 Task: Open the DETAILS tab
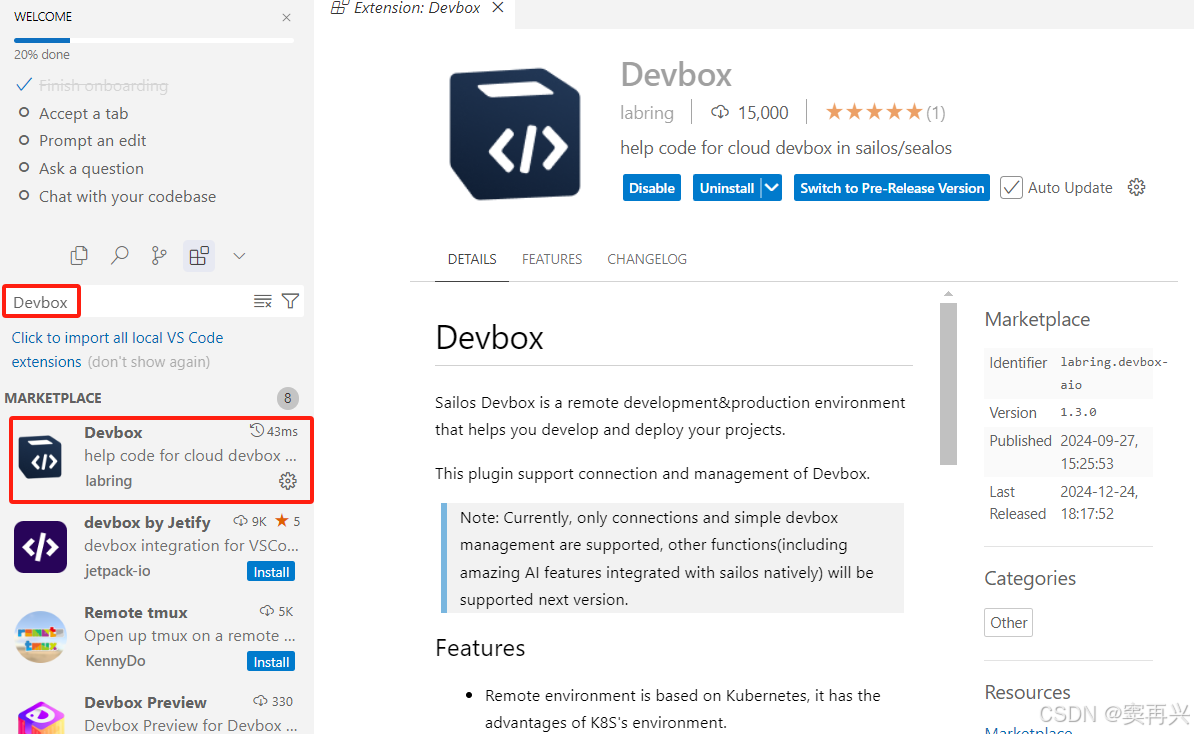pos(472,259)
